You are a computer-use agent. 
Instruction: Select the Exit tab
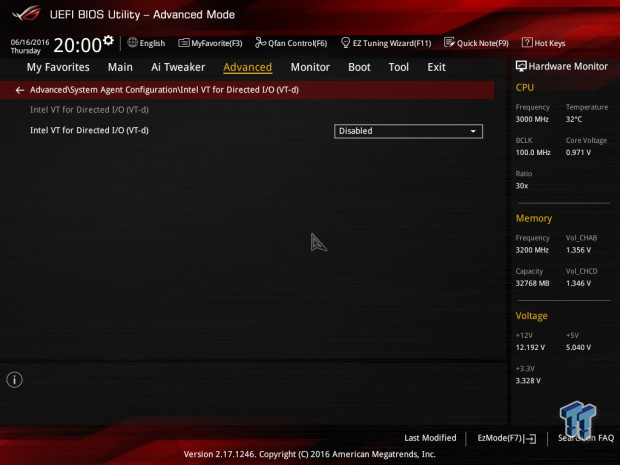click(437, 67)
